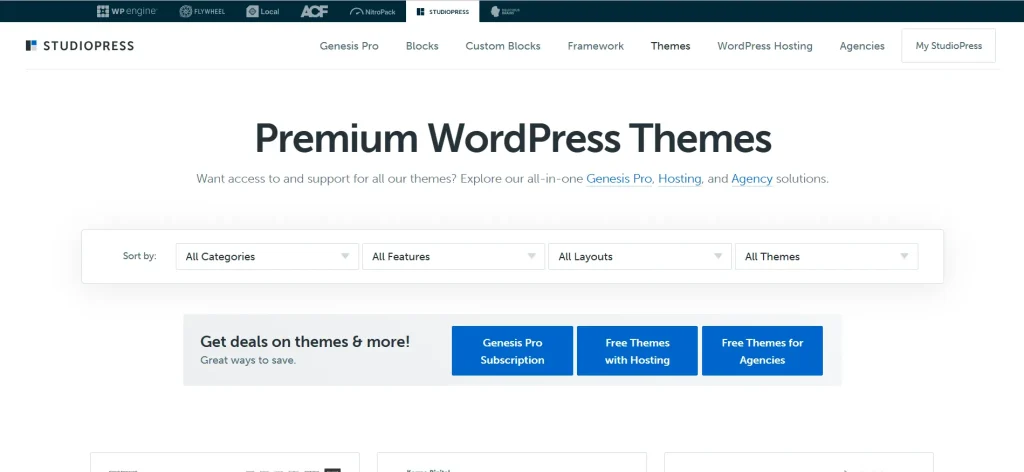Go to Custom Blocks in navigation

(503, 46)
